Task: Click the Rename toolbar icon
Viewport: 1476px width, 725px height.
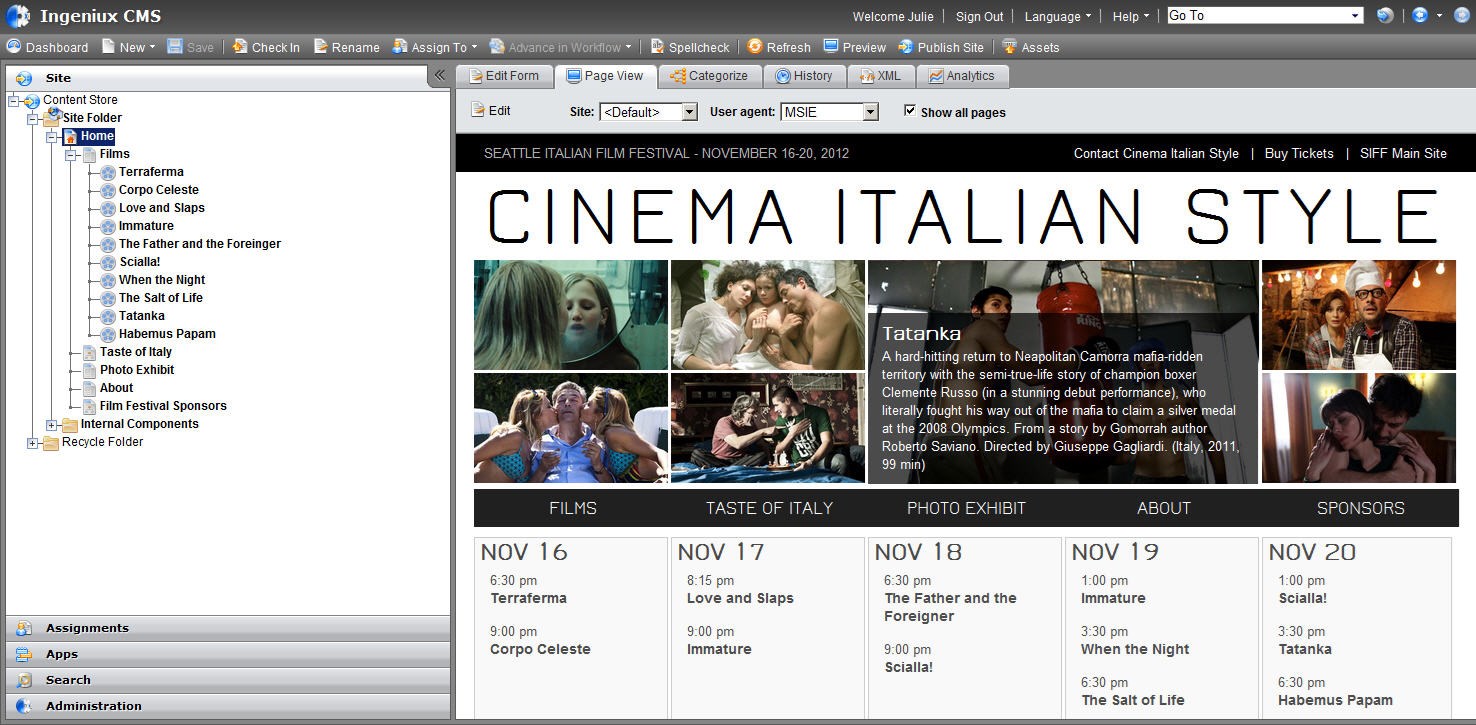Action: (321, 46)
